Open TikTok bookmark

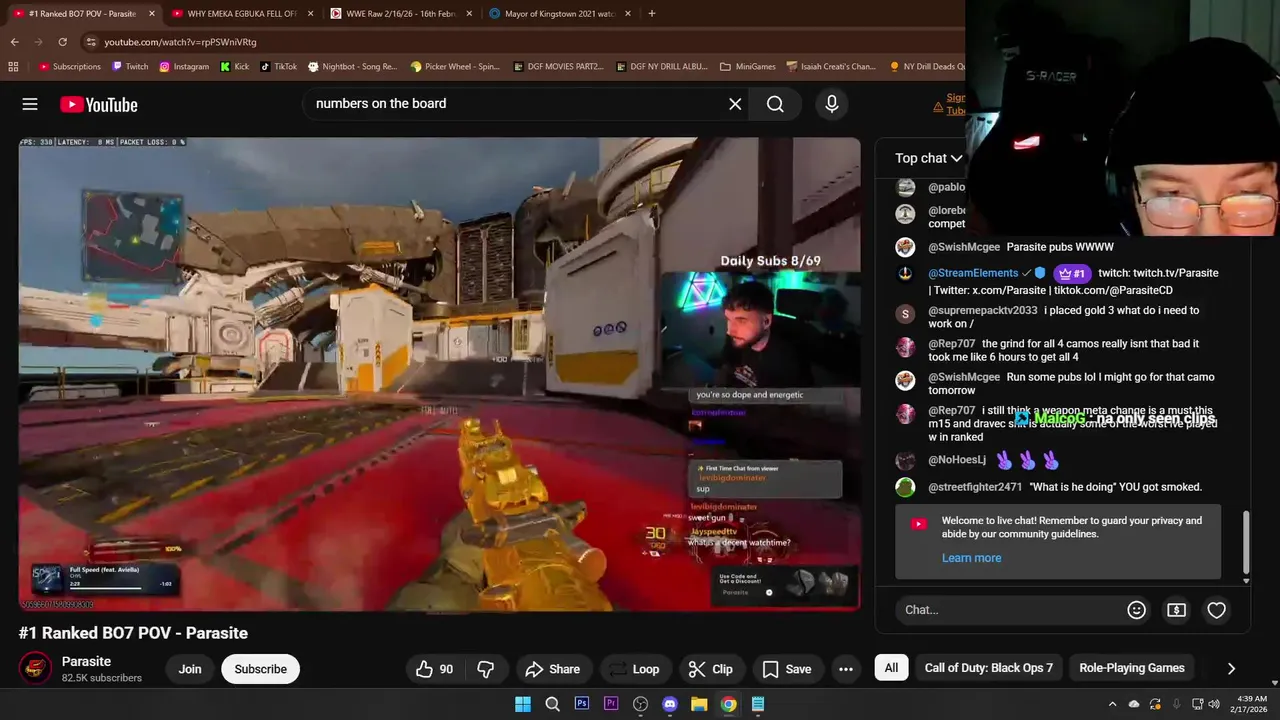pyautogui.click(x=278, y=67)
